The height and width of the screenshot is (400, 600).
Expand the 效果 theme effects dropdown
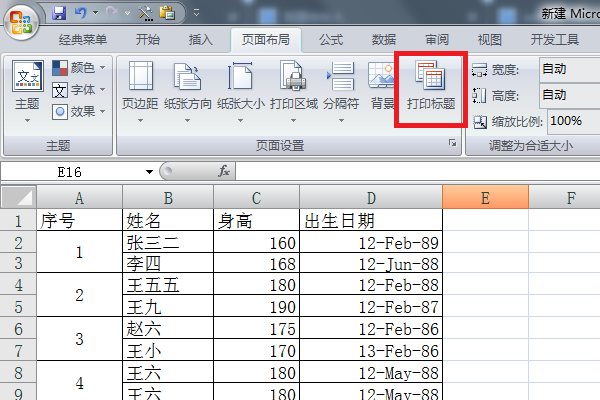(x=80, y=111)
